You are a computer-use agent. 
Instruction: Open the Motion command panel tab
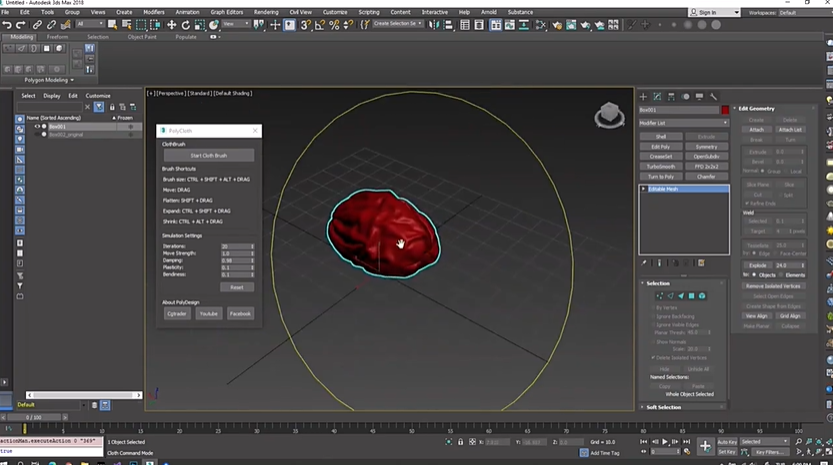(685, 97)
